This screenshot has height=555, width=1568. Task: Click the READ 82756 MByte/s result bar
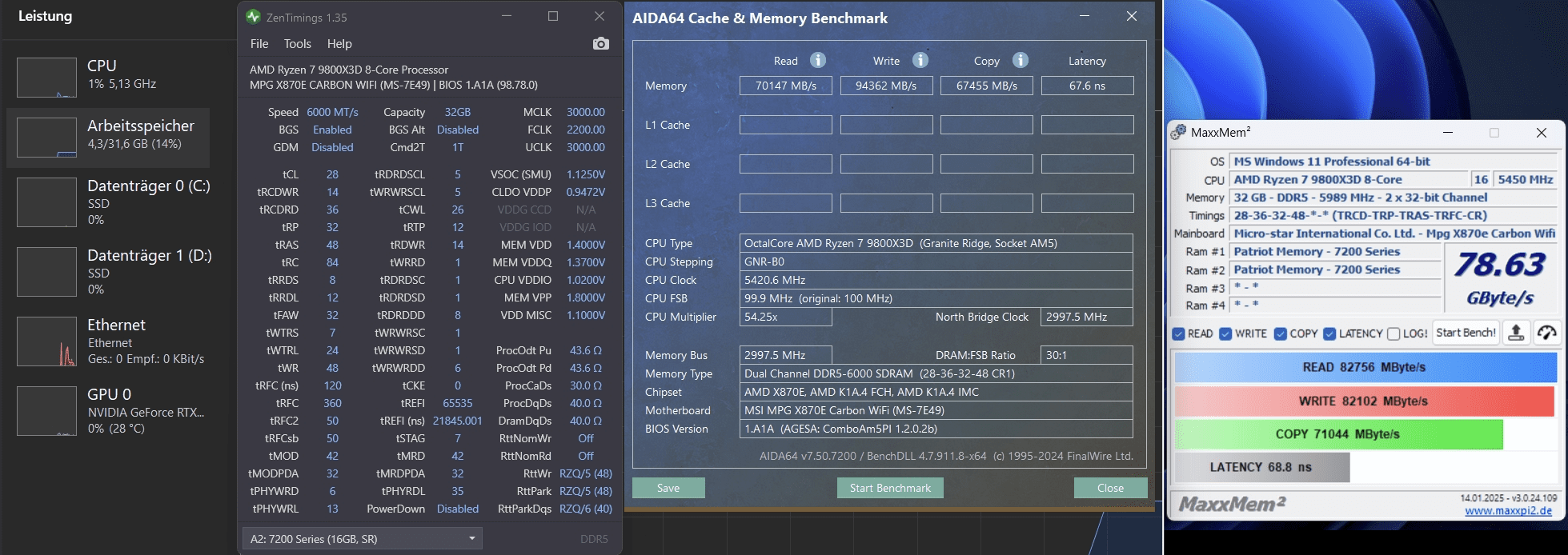tap(1364, 367)
